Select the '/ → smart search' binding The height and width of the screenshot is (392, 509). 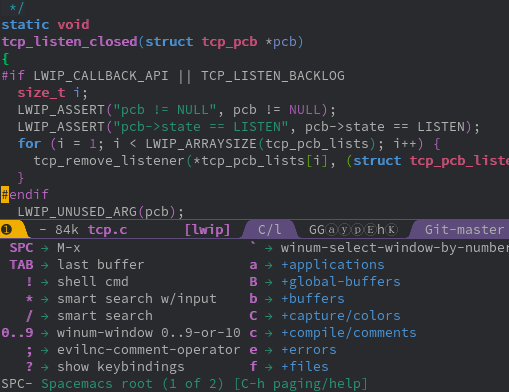pyautogui.click(x=89, y=316)
